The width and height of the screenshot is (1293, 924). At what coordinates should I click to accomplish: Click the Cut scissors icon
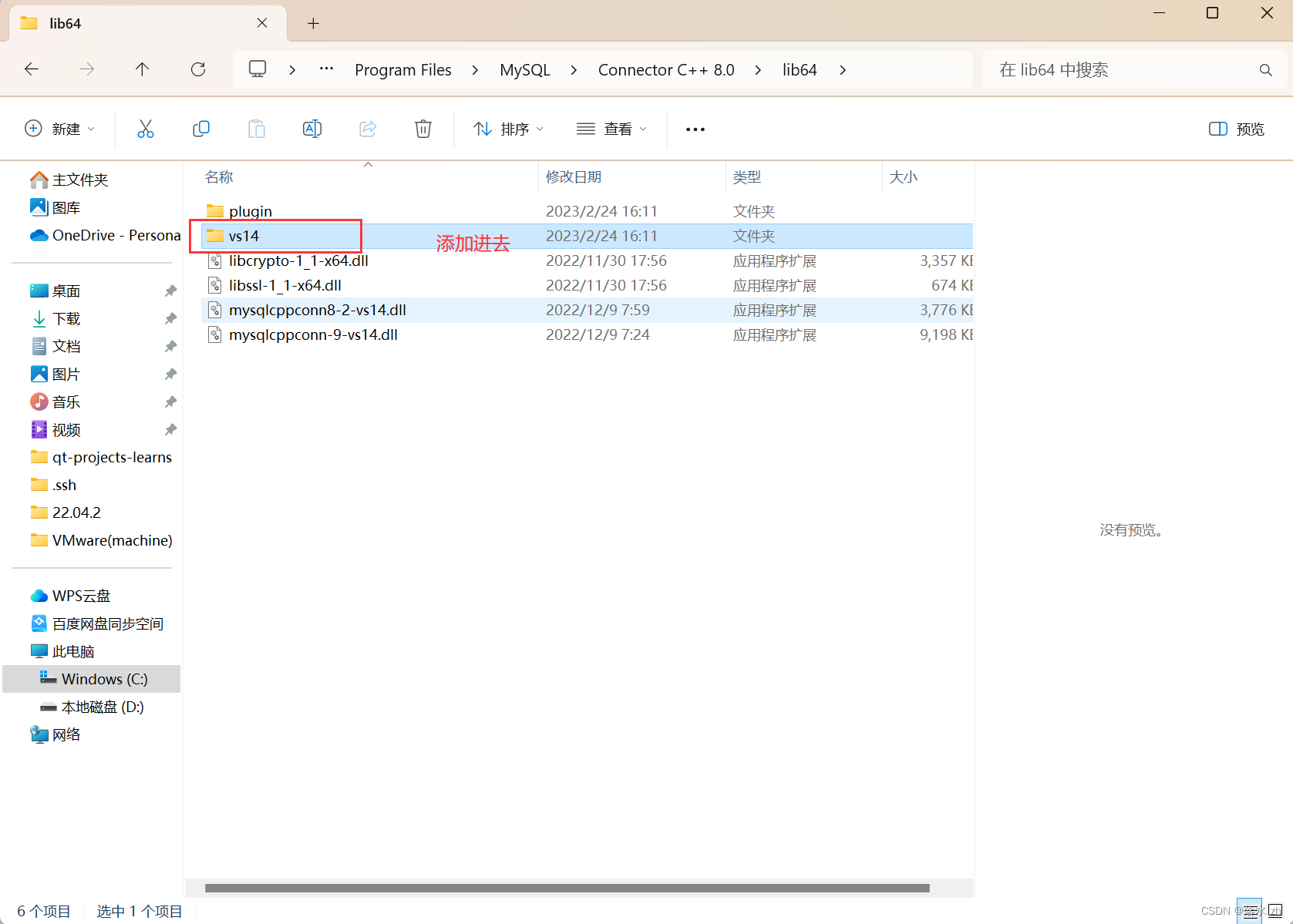(146, 129)
